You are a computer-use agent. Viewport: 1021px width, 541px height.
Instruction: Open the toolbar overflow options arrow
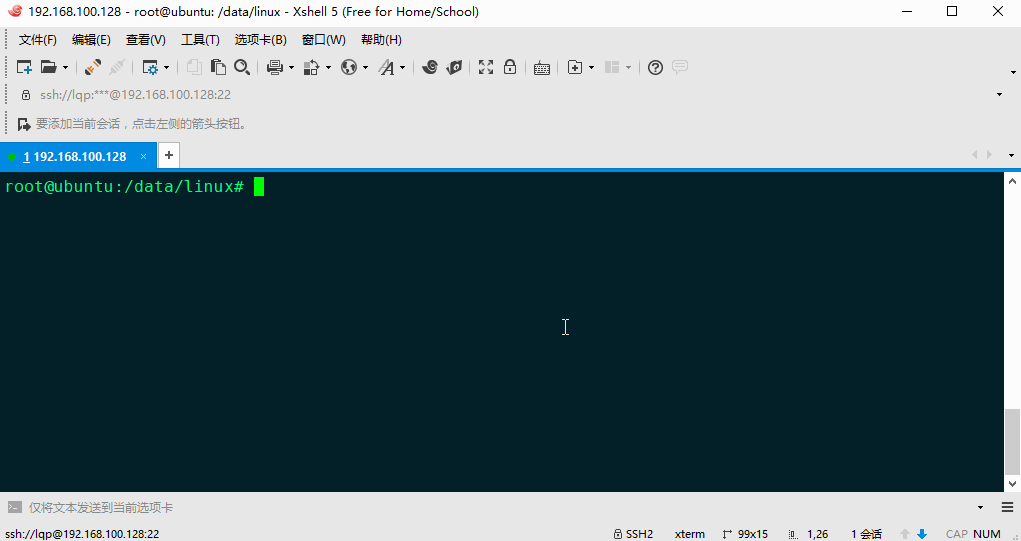[x=1013, y=72]
